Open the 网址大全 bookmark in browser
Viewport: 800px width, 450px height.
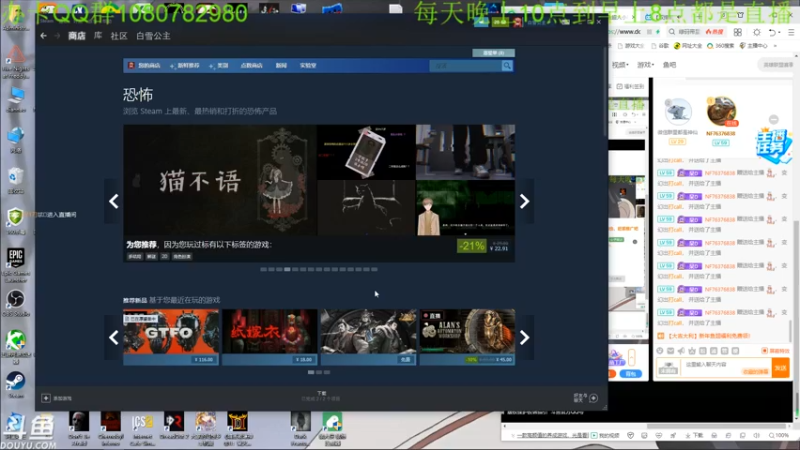688,46
